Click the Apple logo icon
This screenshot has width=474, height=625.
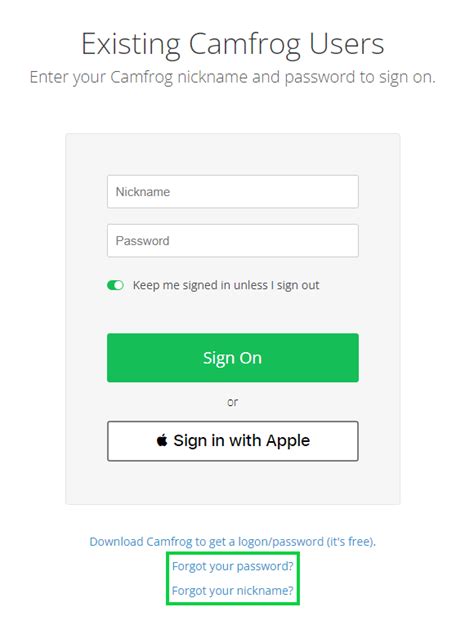161,440
